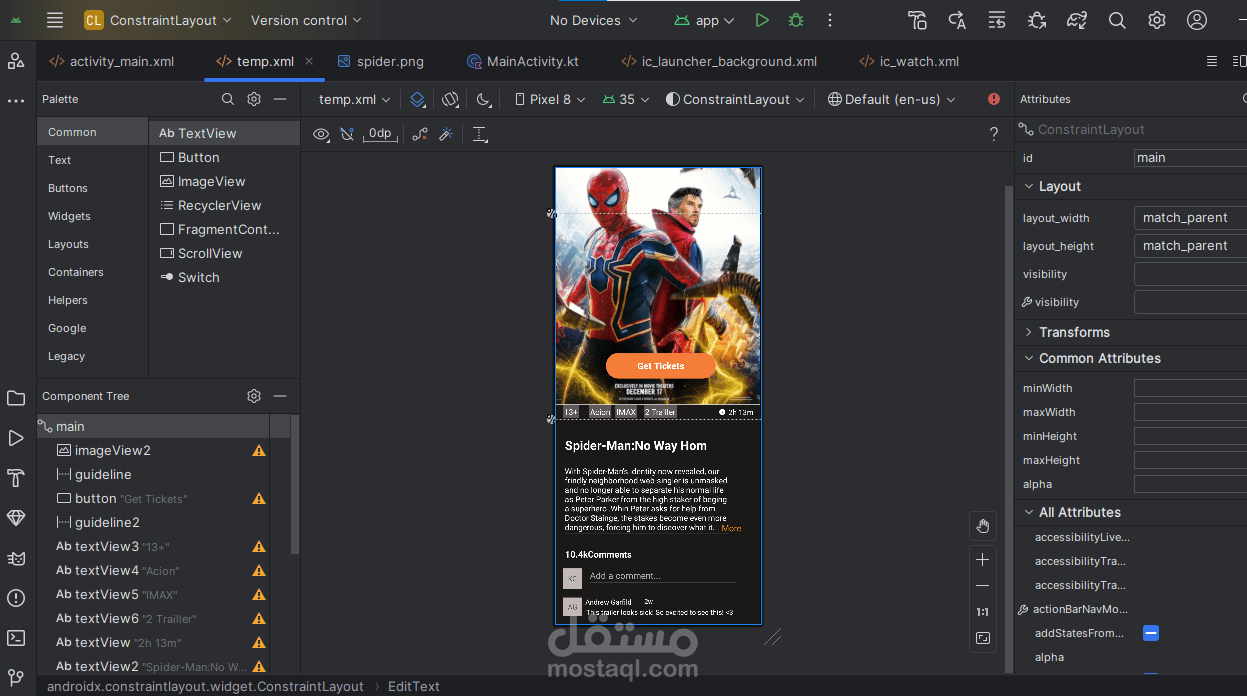The height and width of the screenshot is (696, 1247).
Task: Open Logcat cat icon tool window
Action: tap(16, 558)
